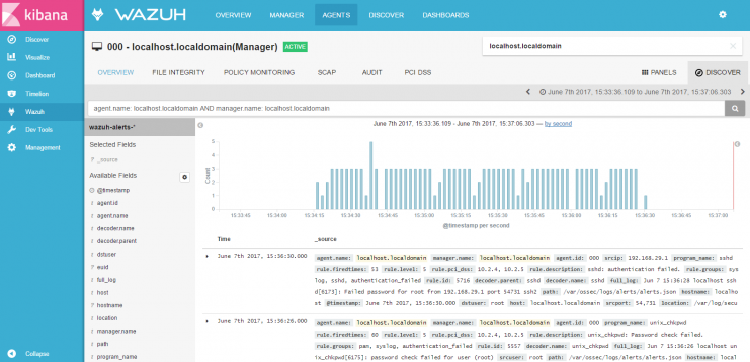The height and width of the screenshot is (362, 750).
Task: Select the manager.name field
Action: click(x=116, y=331)
